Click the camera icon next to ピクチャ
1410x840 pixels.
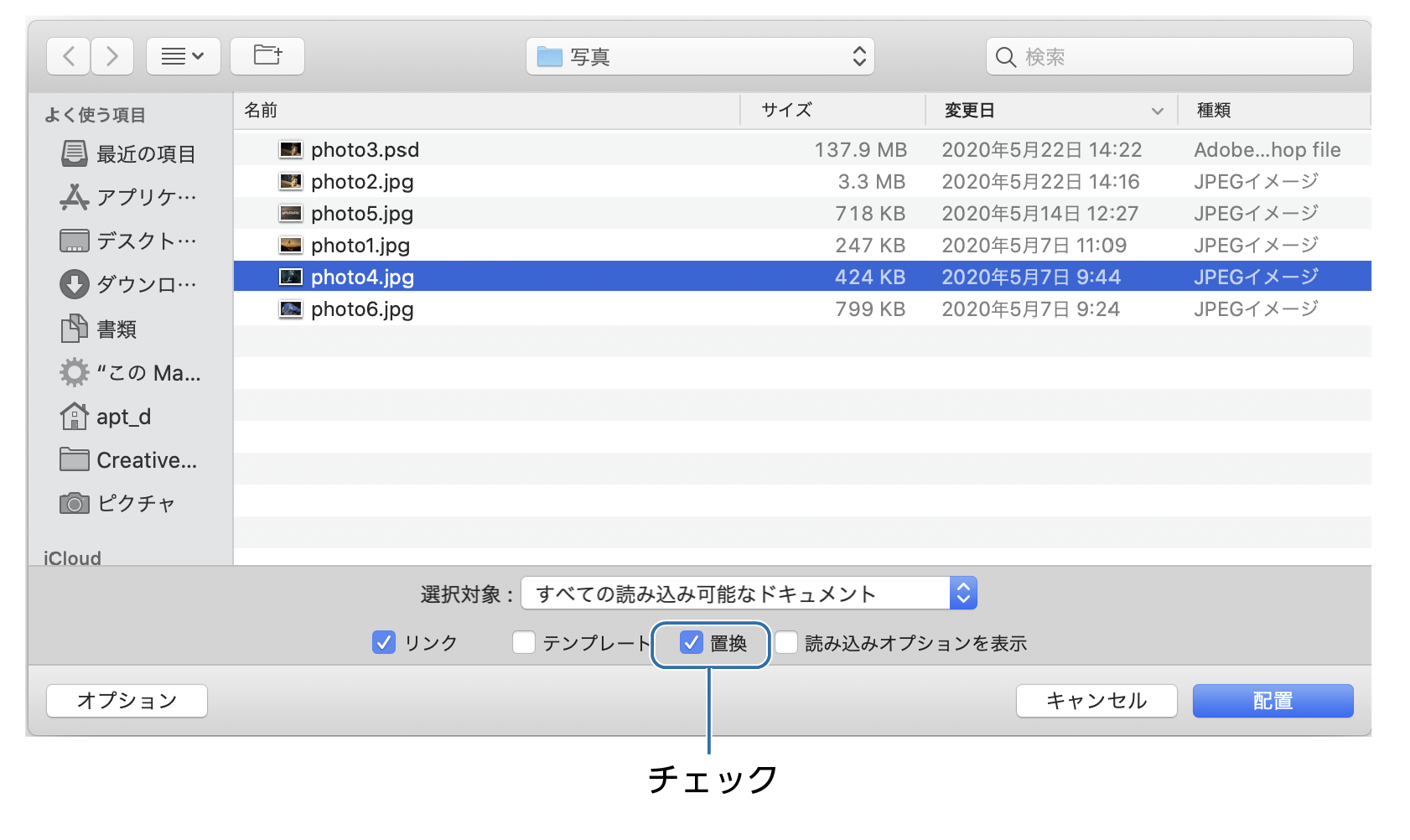(75, 504)
